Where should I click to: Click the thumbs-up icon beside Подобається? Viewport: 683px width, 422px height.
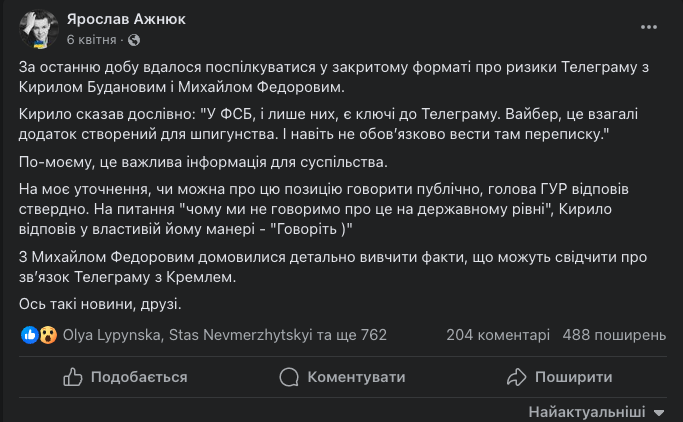(73, 377)
